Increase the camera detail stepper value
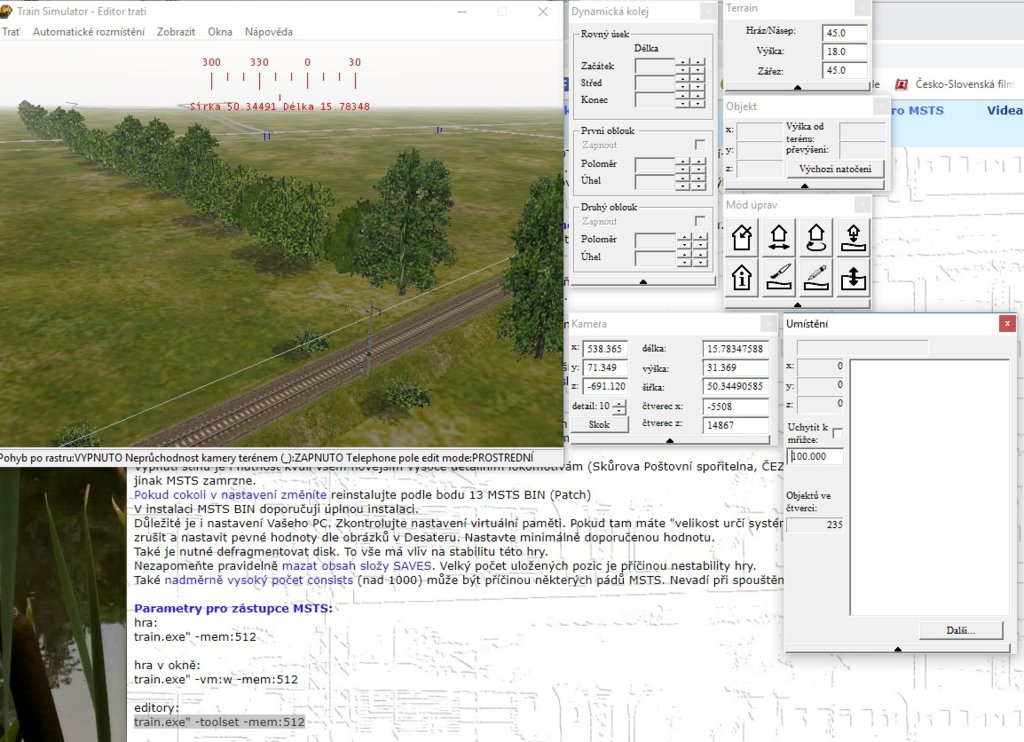 [619, 403]
